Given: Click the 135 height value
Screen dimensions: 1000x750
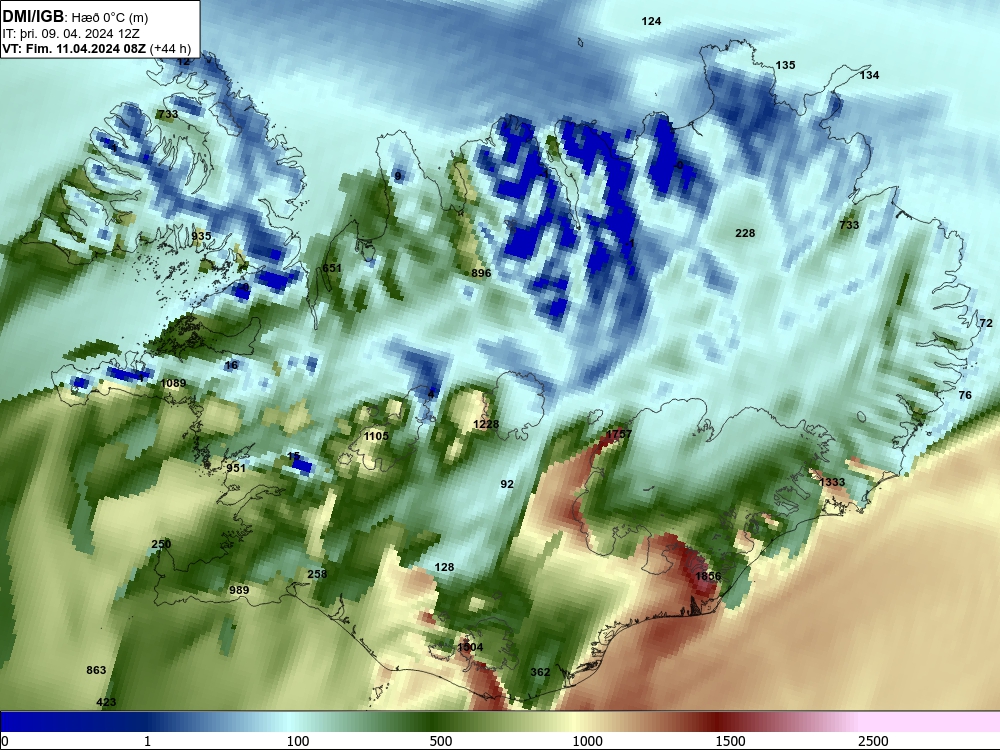Looking at the screenshot, I should pos(785,65).
